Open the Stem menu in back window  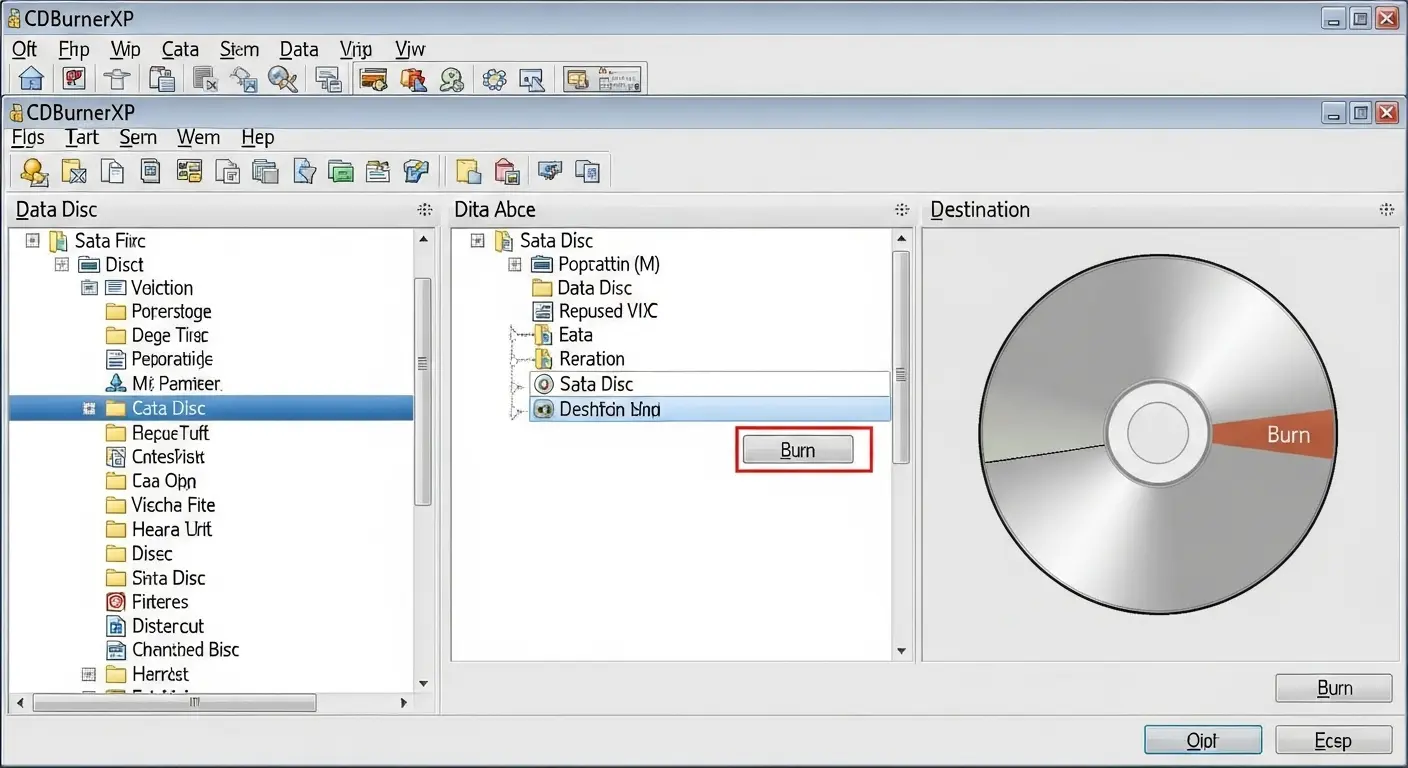(239, 49)
